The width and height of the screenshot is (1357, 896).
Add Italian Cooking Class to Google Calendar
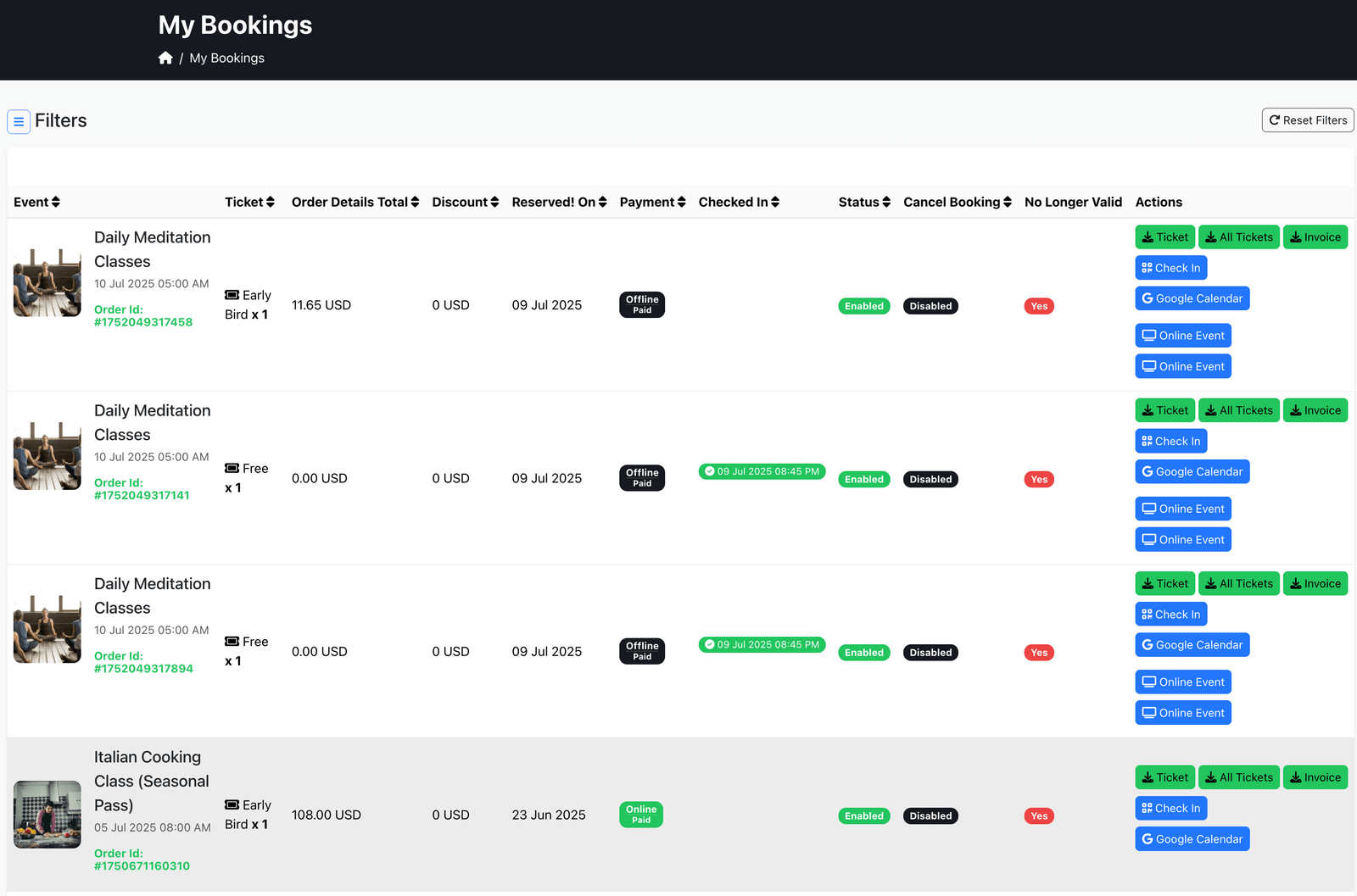(x=1192, y=839)
